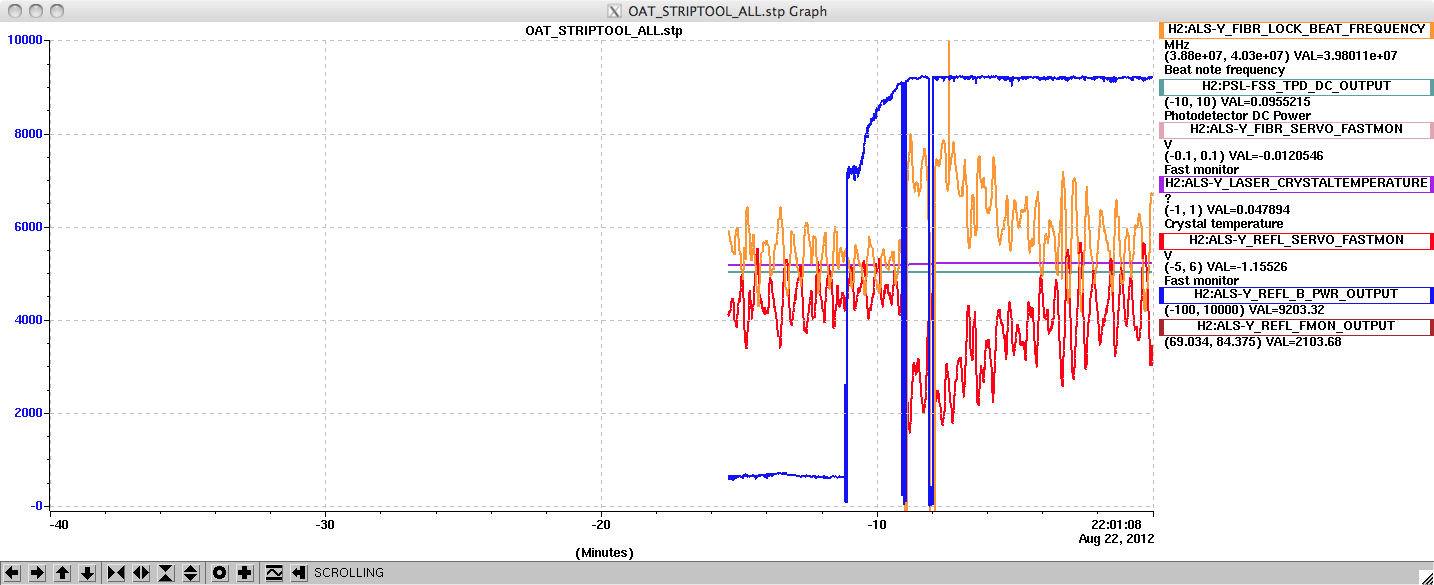
Task: Click the Photodetector DC Power description
Action: [x=1237, y=116]
